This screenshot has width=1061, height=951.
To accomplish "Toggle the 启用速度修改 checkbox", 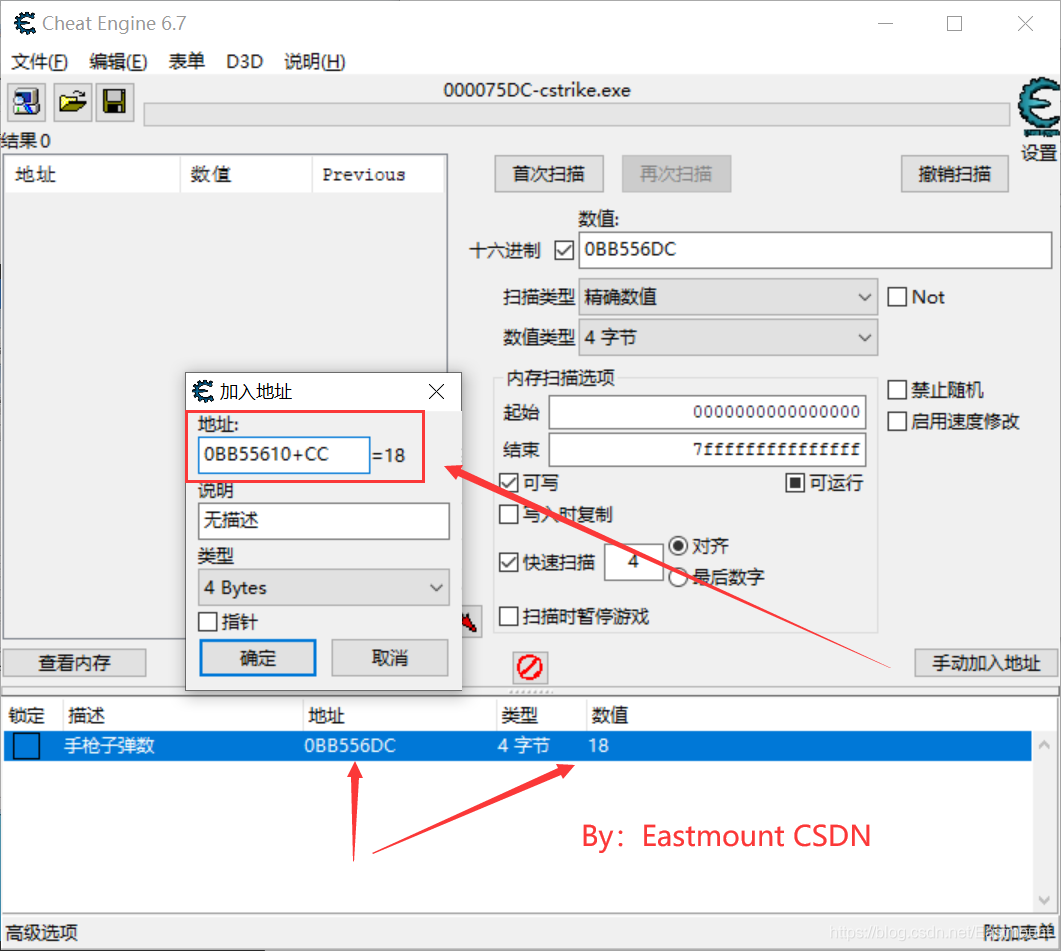I will click(x=897, y=421).
